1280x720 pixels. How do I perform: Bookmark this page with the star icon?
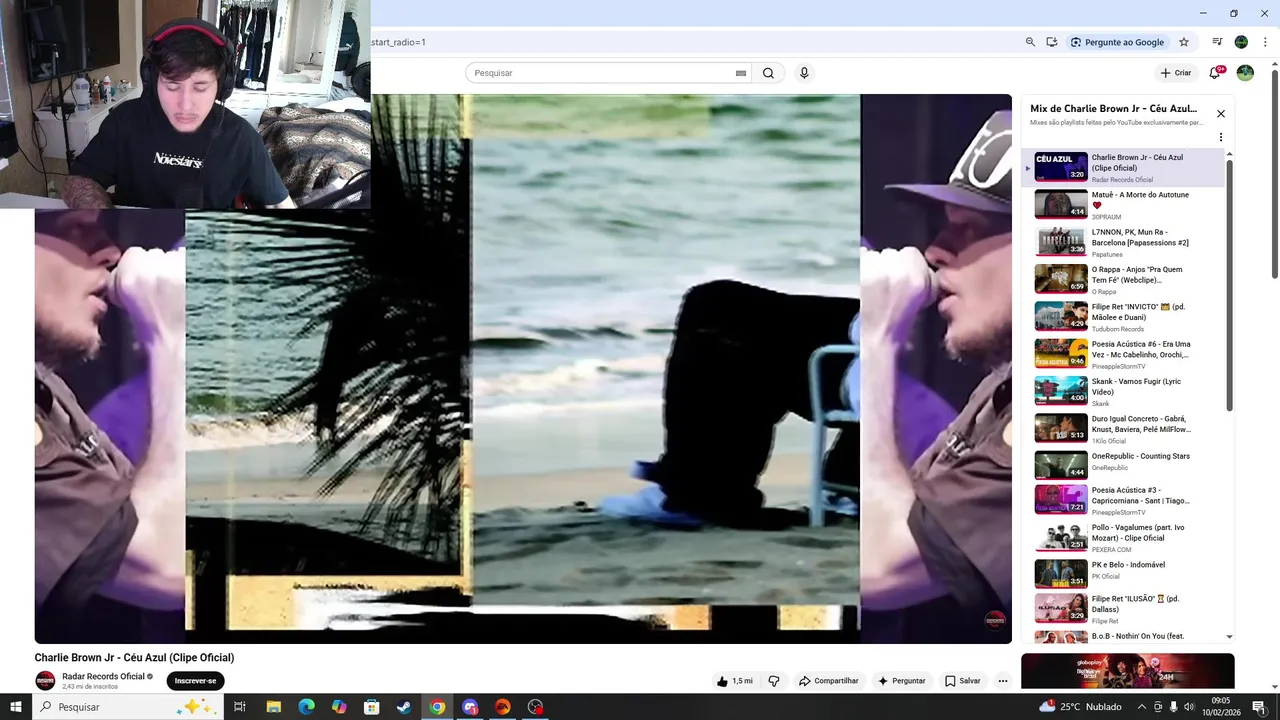pyautogui.click(x=1184, y=42)
